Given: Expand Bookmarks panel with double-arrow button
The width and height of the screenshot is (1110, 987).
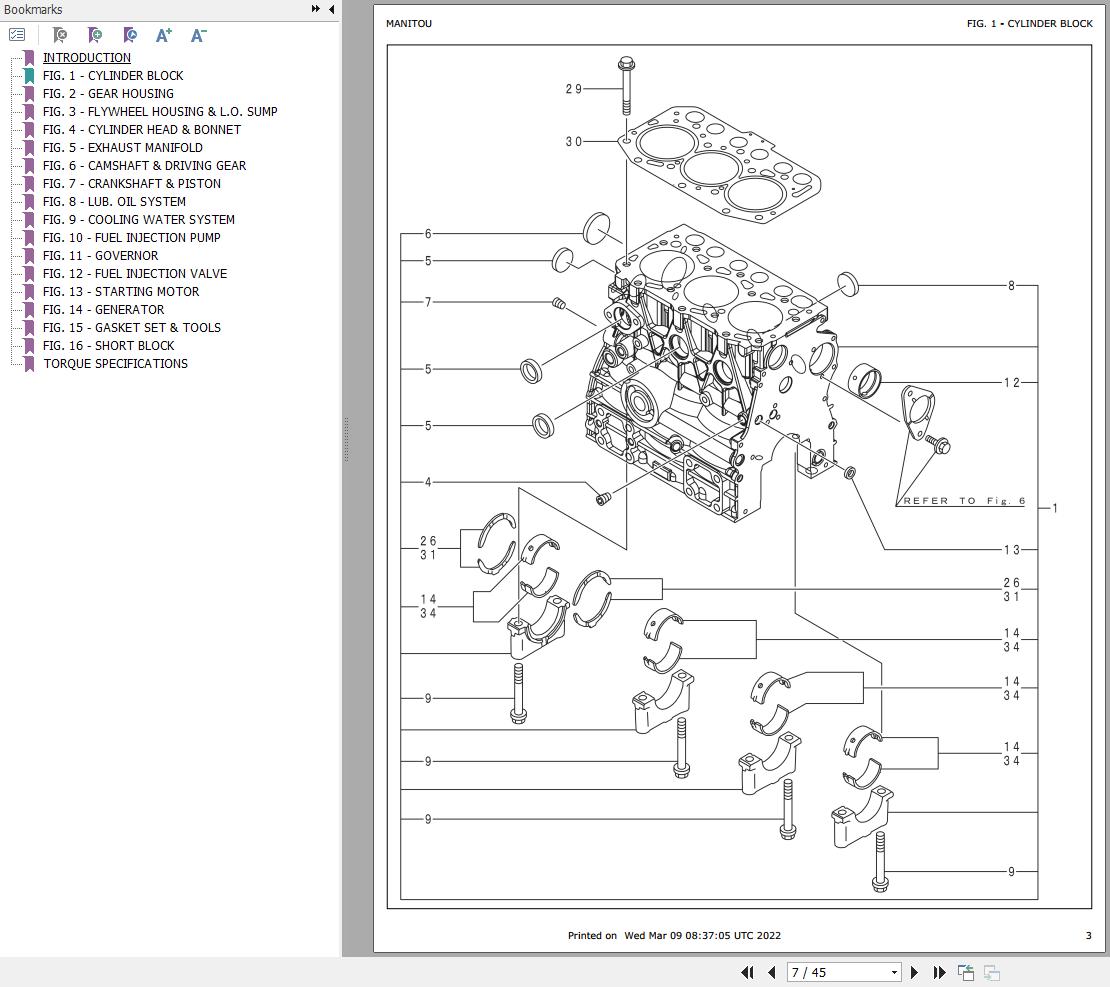Looking at the screenshot, I should click(x=316, y=9).
